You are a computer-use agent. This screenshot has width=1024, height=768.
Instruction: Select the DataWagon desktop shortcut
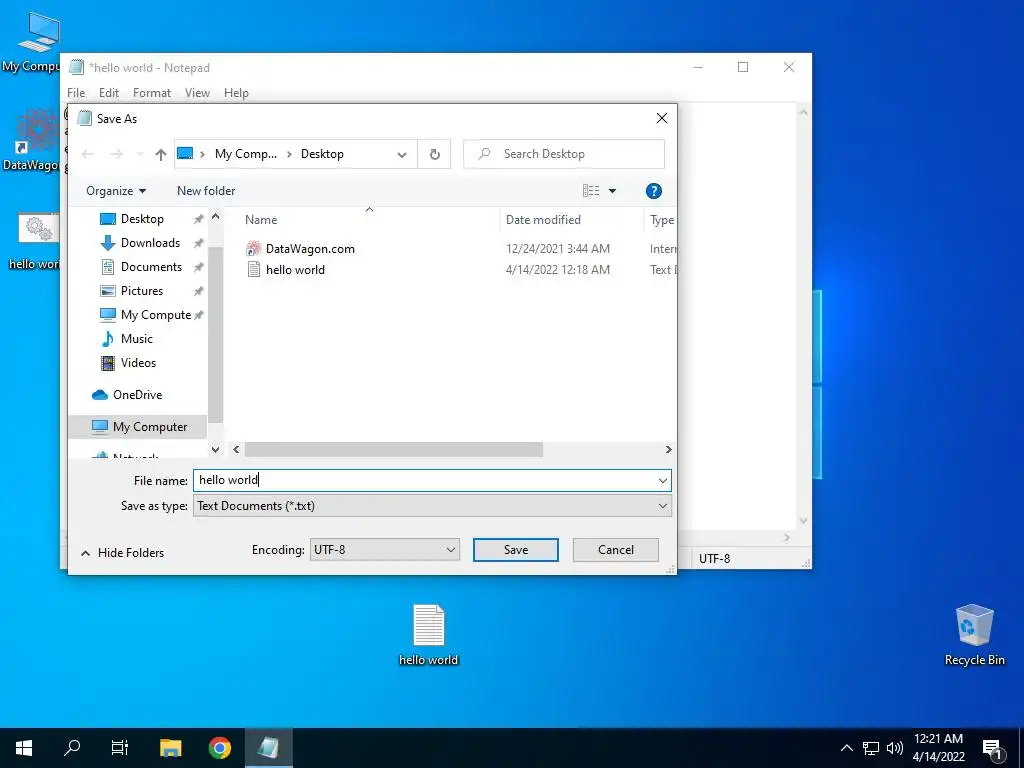[31, 141]
